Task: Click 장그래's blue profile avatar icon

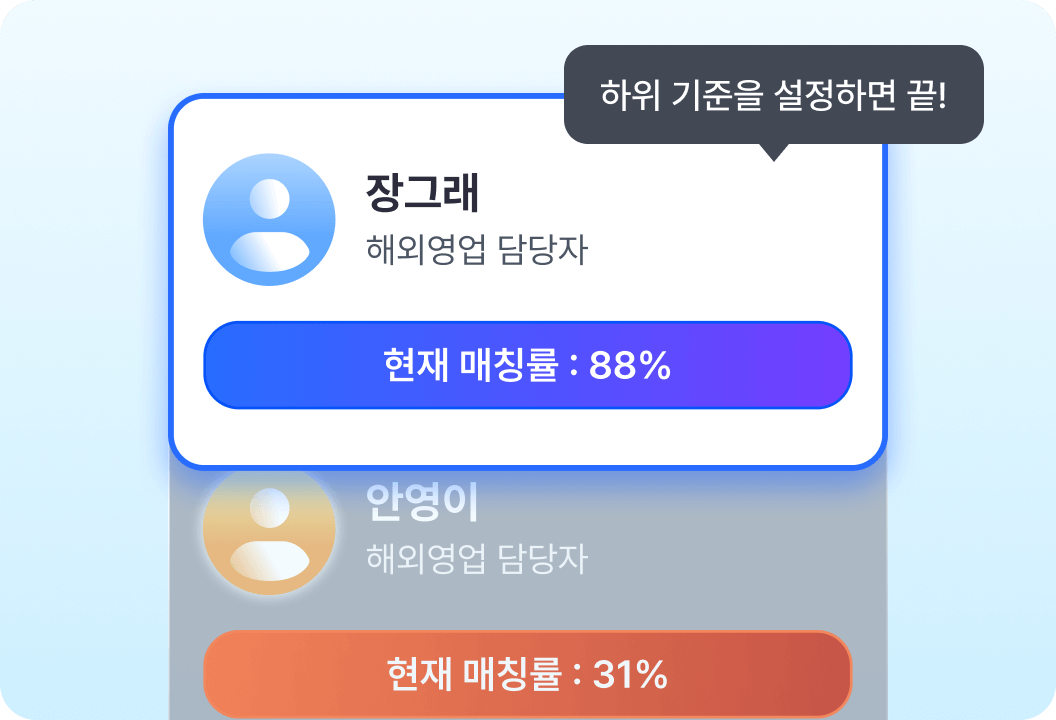Action: pyautogui.click(x=269, y=220)
